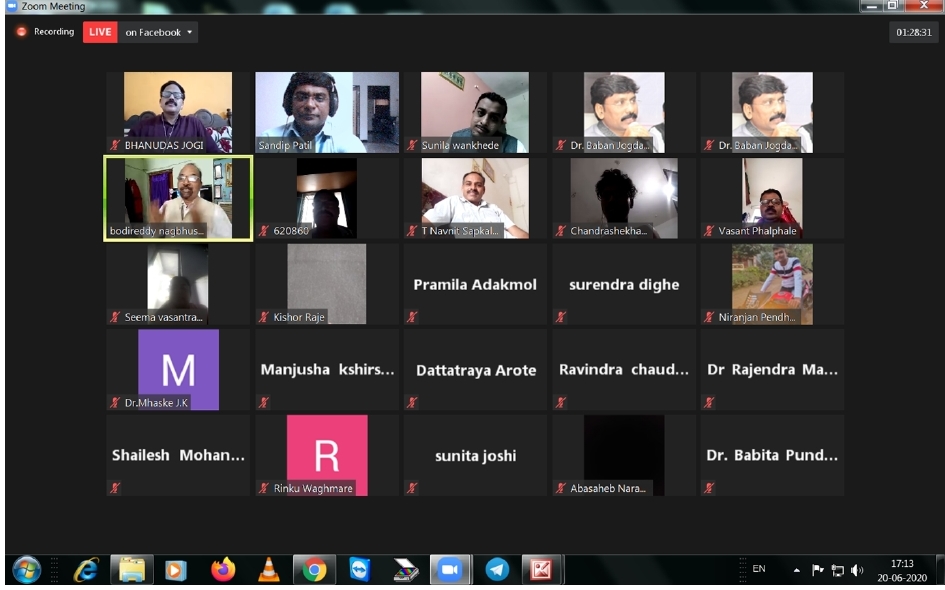Open the 'on Facebook' live dropdown
945x590 pixels.
pos(159,32)
